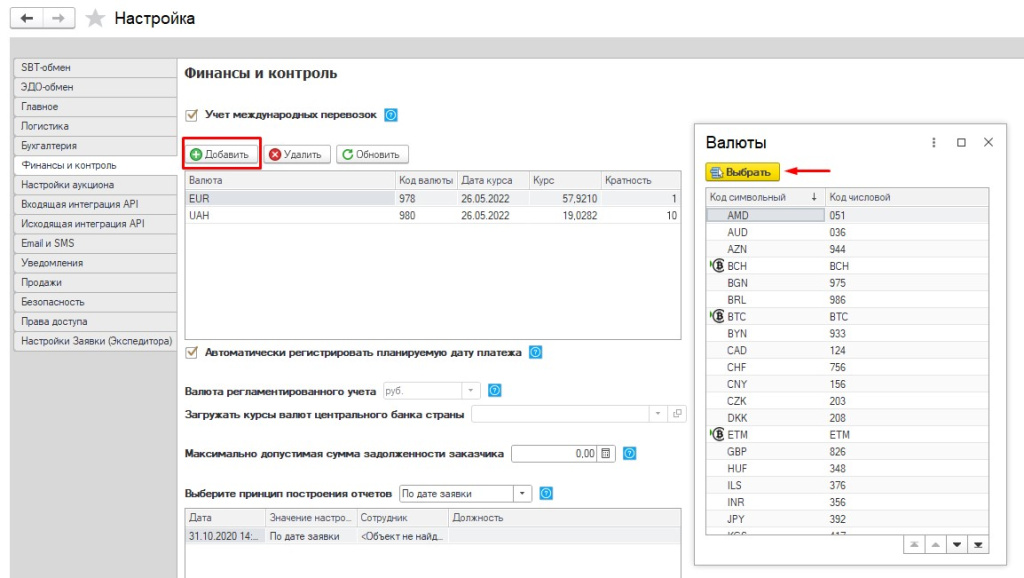Open the Уведомления section
The width and height of the screenshot is (1024, 578).
[95, 263]
